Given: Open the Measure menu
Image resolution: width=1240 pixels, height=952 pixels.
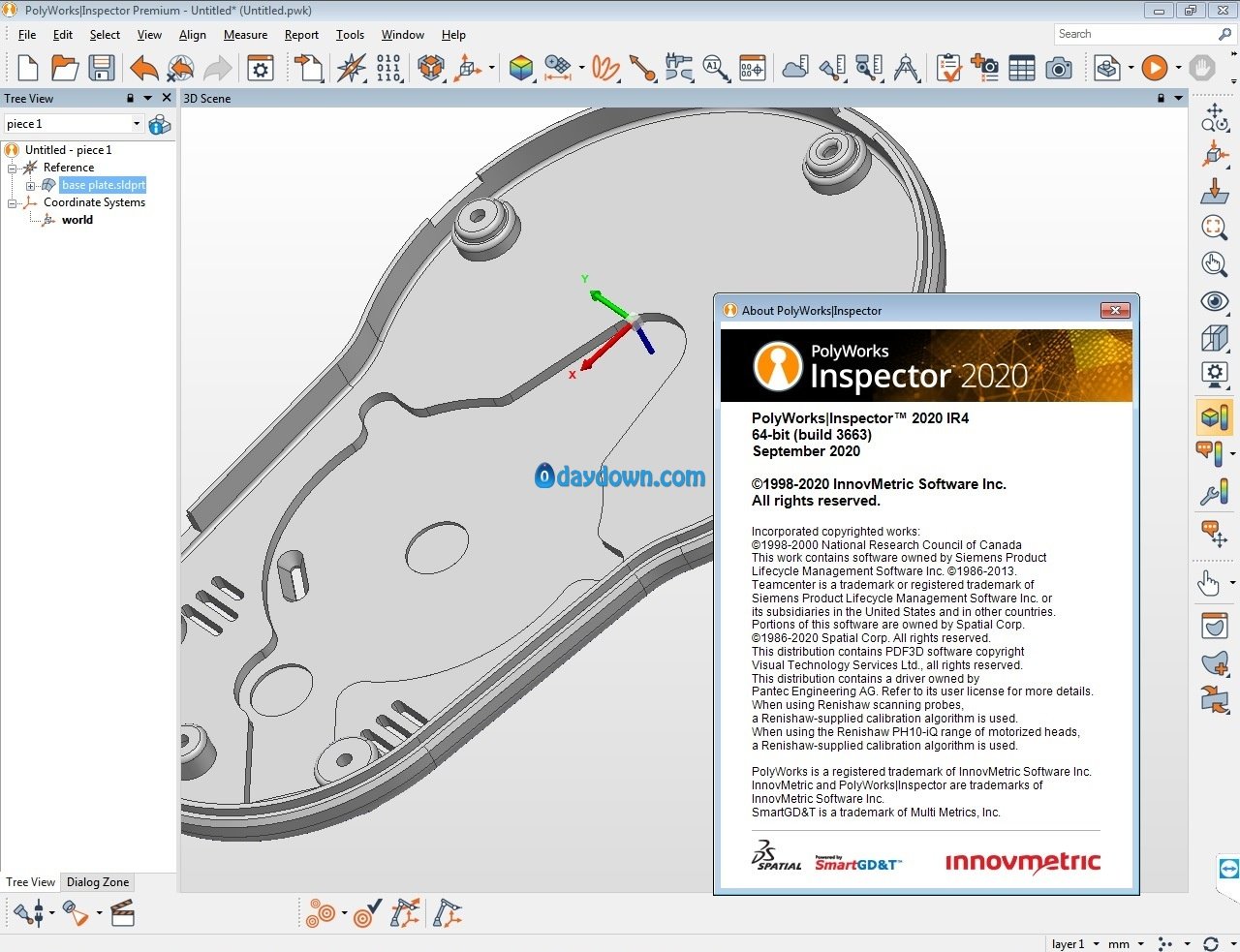Looking at the screenshot, I should 245,35.
